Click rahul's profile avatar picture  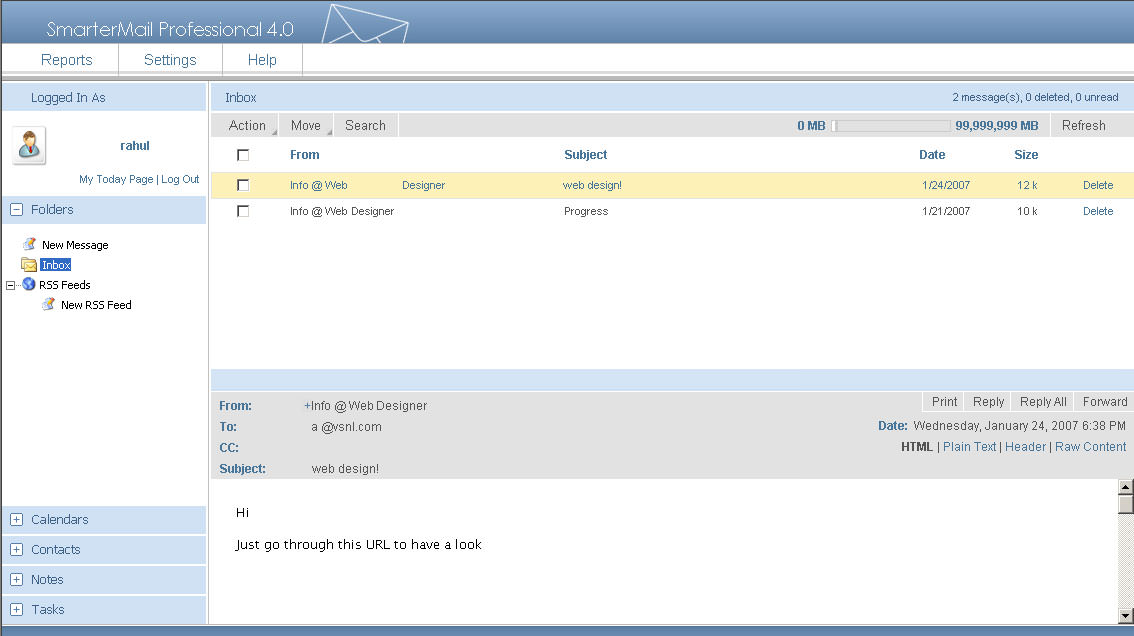tap(28, 145)
